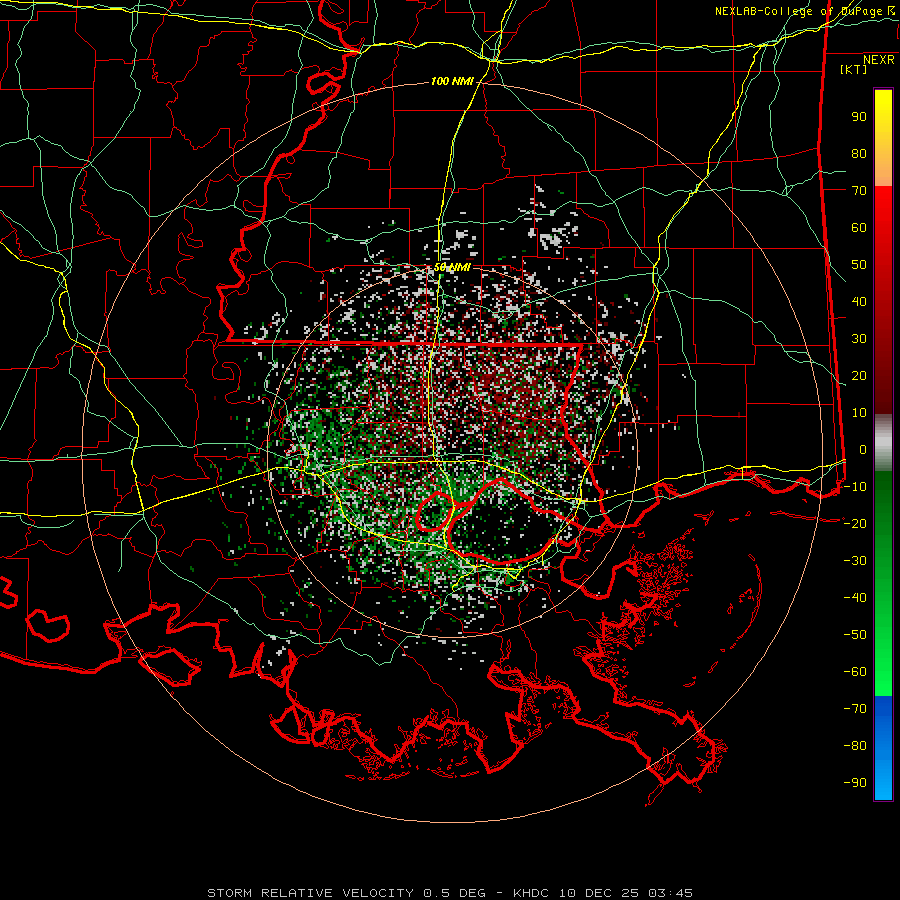Click the "KHDC" station identifier in the caption
900x900 pixels.
[x=531, y=893]
